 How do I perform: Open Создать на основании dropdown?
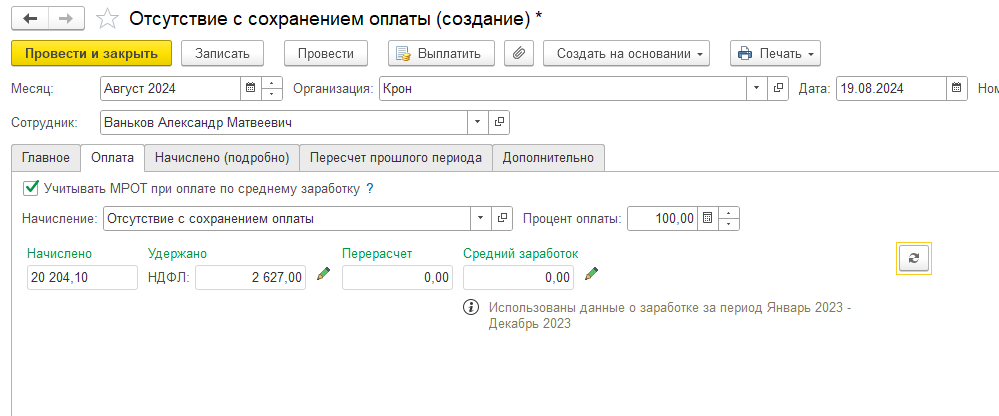tap(626, 54)
